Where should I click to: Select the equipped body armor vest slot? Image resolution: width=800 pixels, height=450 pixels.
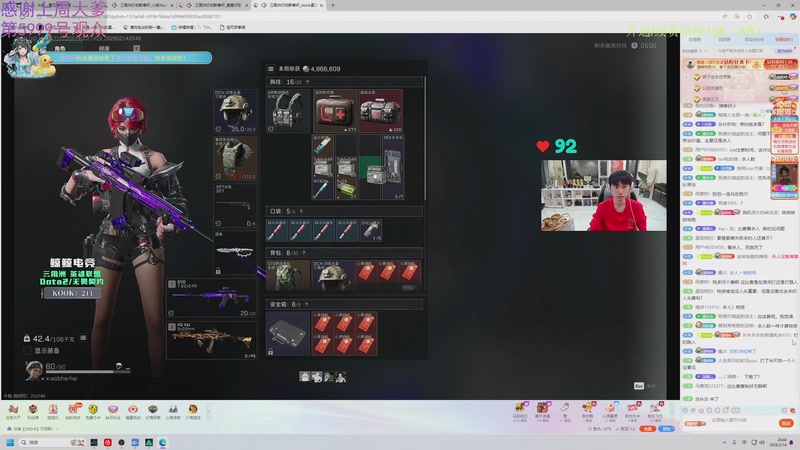pos(235,158)
